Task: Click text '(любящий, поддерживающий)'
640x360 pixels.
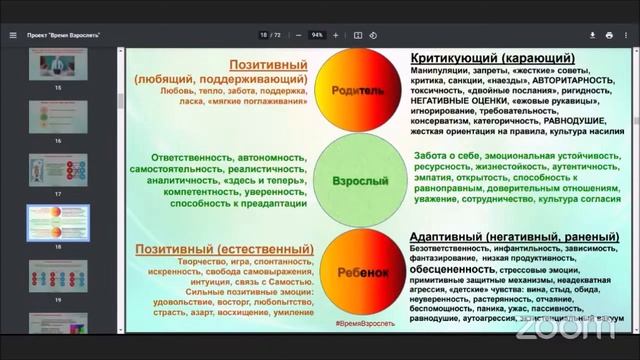Action: (221, 79)
